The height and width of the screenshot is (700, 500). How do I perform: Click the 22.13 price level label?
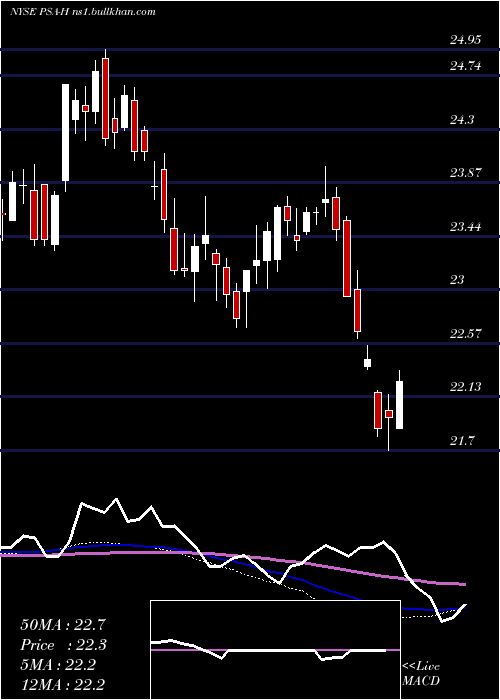(x=465, y=387)
